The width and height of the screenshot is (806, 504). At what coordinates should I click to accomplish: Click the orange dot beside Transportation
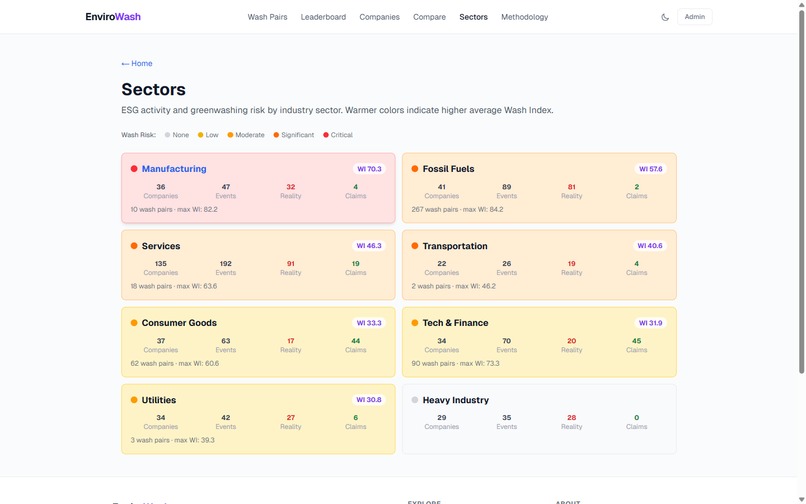(x=415, y=246)
